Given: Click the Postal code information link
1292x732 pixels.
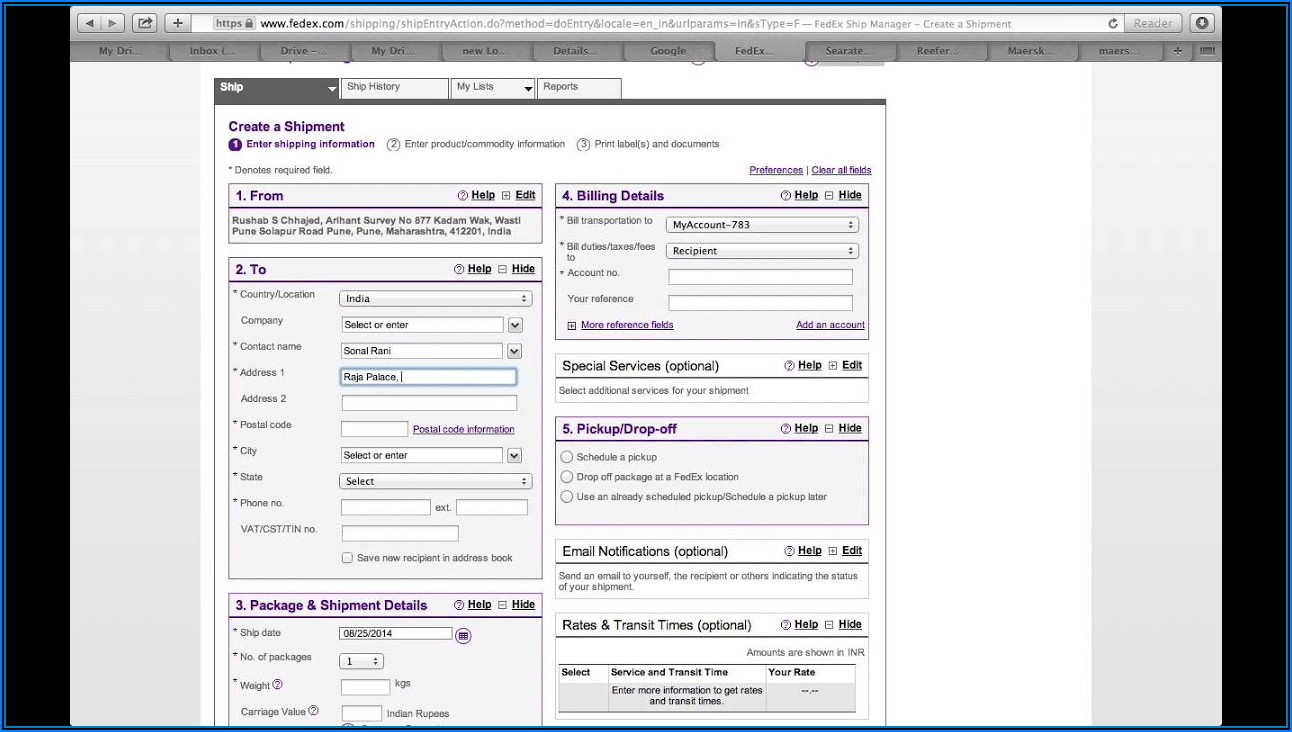Looking at the screenshot, I should tap(463, 430).
